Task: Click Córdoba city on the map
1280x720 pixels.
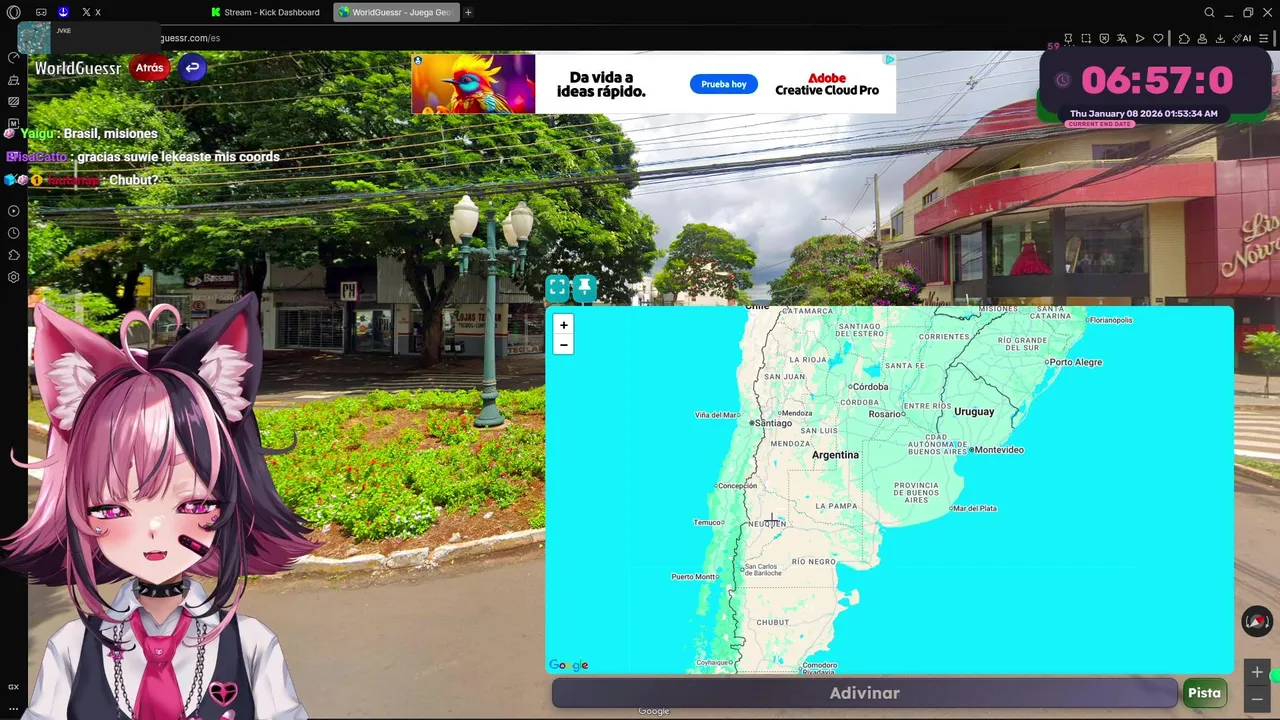Action: pos(868,387)
